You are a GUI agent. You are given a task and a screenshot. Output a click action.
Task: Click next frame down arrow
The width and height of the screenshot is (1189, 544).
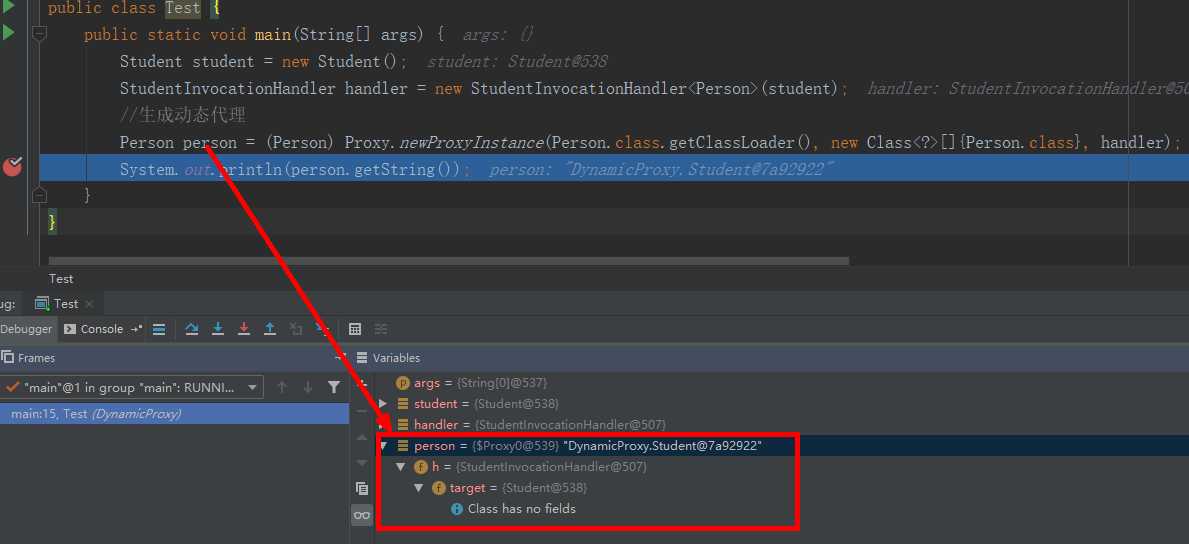(x=308, y=388)
